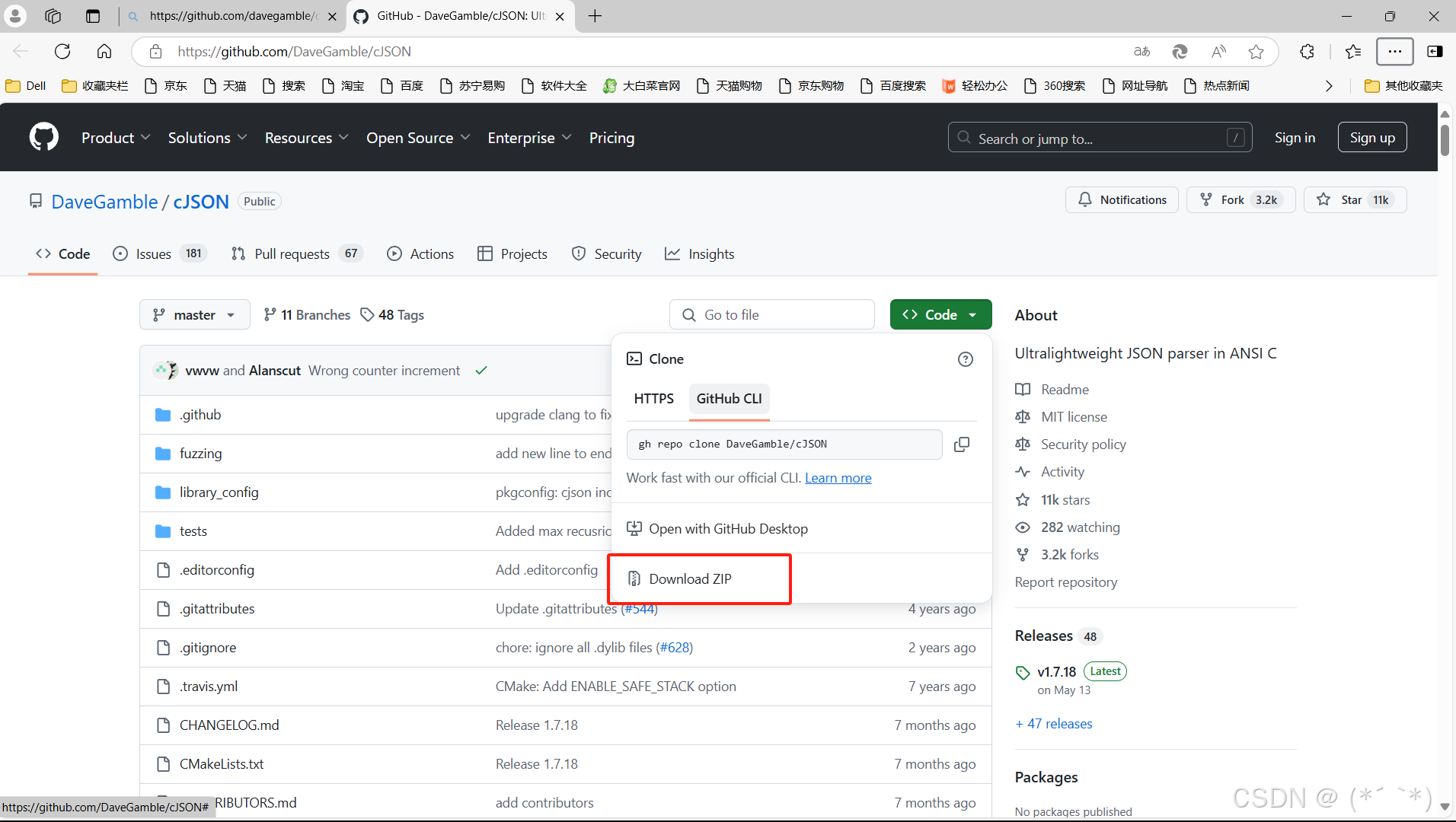Click the Notifications button

pos(1122,200)
